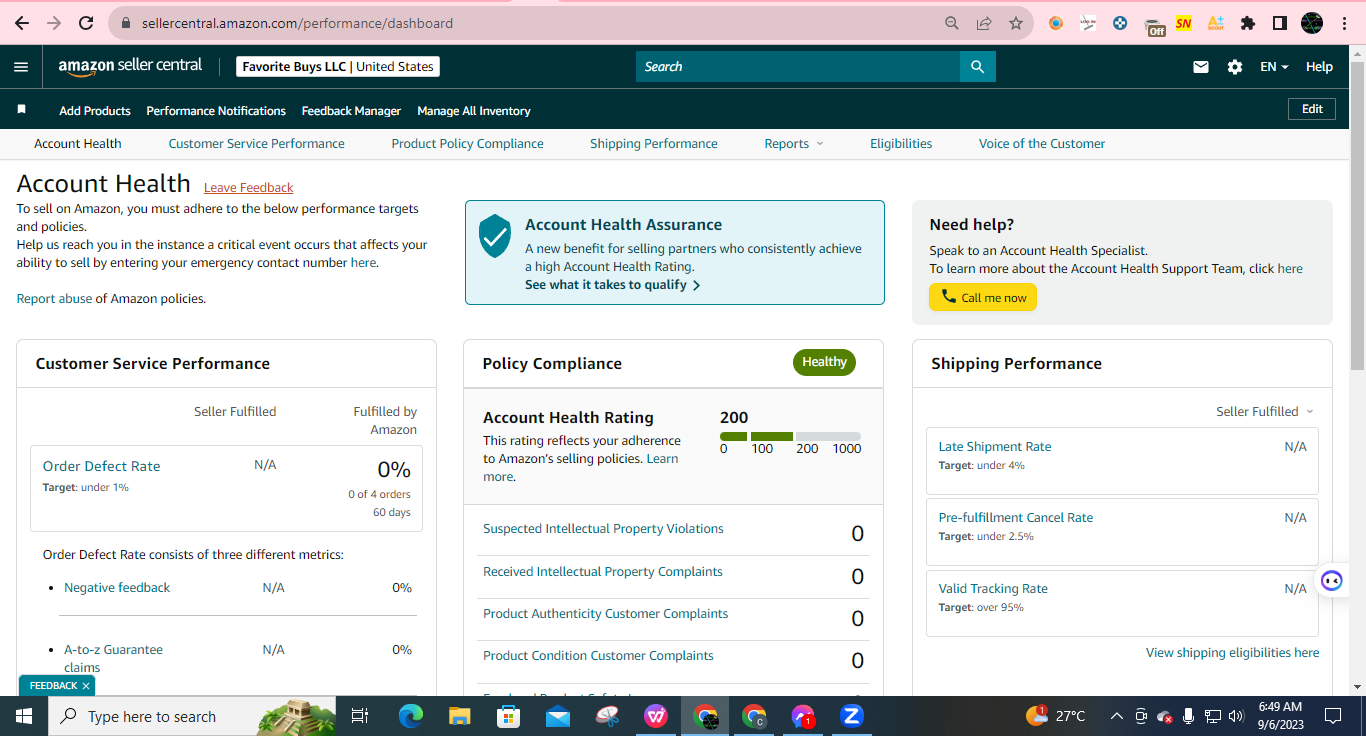Viewport: 1366px width, 736px height.
Task: Open the Eligibilities tab
Action: pos(901,144)
